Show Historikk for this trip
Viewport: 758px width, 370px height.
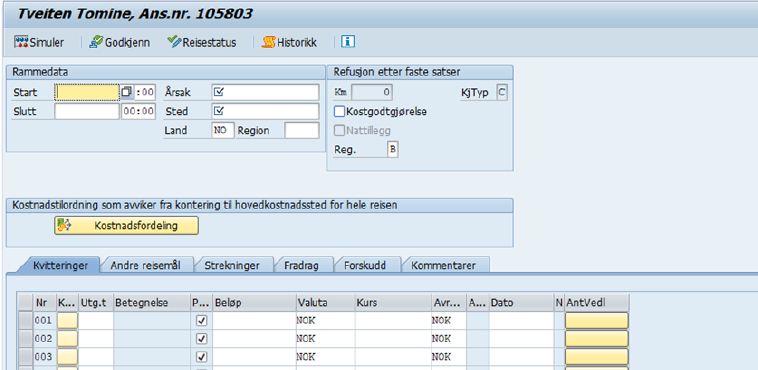(x=289, y=43)
